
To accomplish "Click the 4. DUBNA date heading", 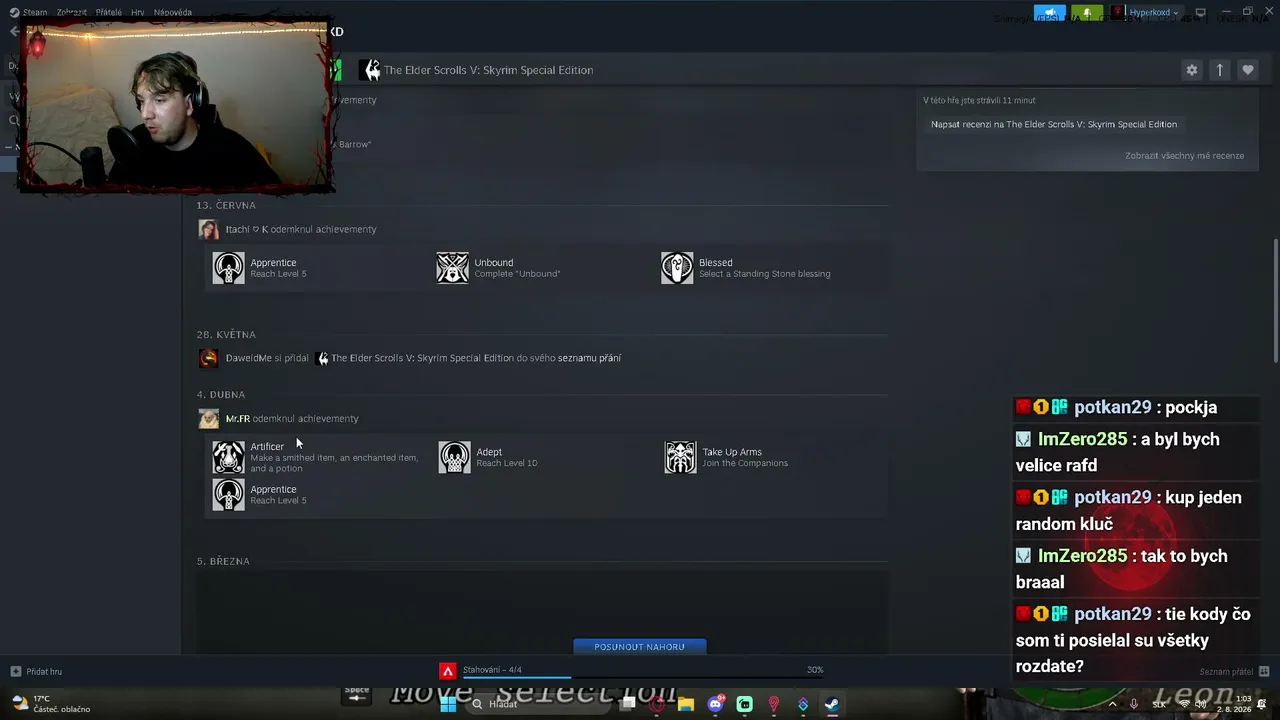I will pos(221,395).
